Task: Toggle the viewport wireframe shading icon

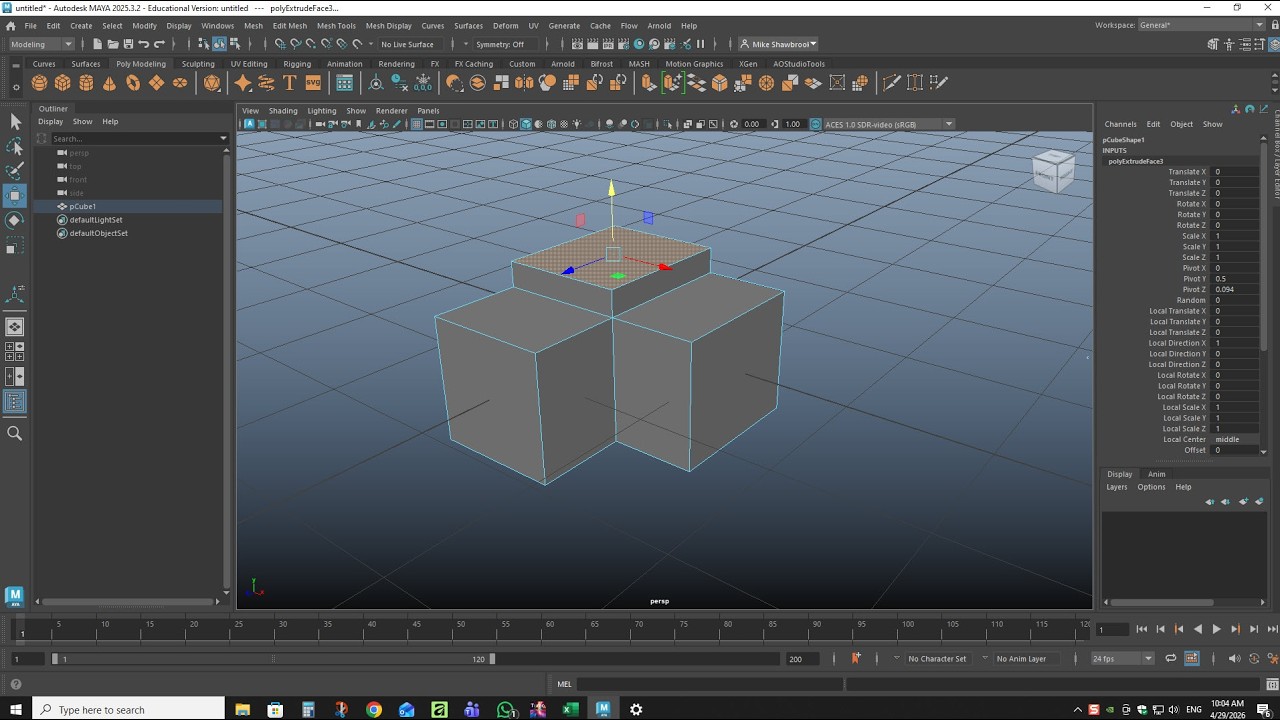Action: [x=513, y=124]
